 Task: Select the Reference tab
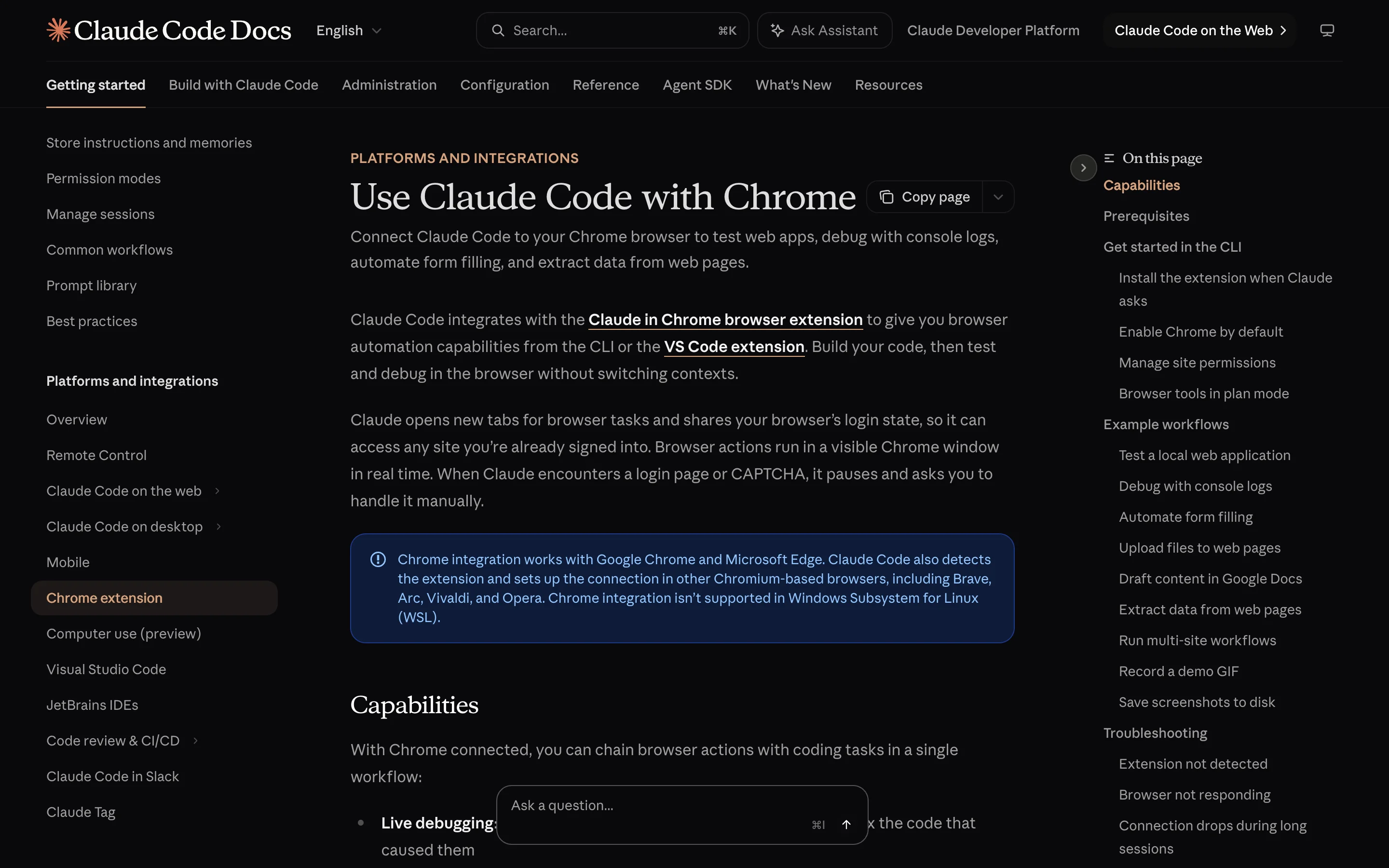pyautogui.click(x=606, y=85)
